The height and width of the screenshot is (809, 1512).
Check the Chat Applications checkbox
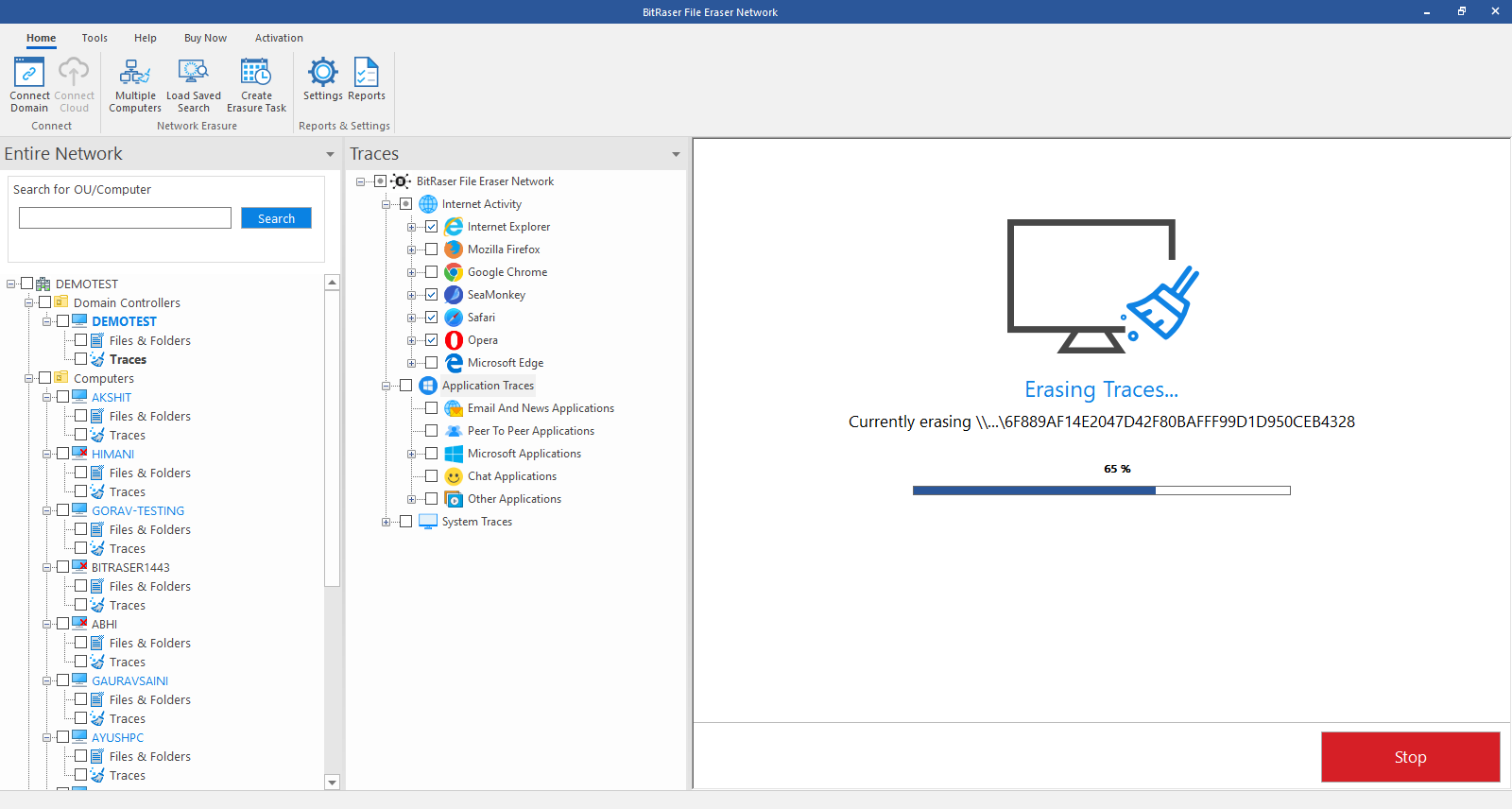tap(432, 476)
